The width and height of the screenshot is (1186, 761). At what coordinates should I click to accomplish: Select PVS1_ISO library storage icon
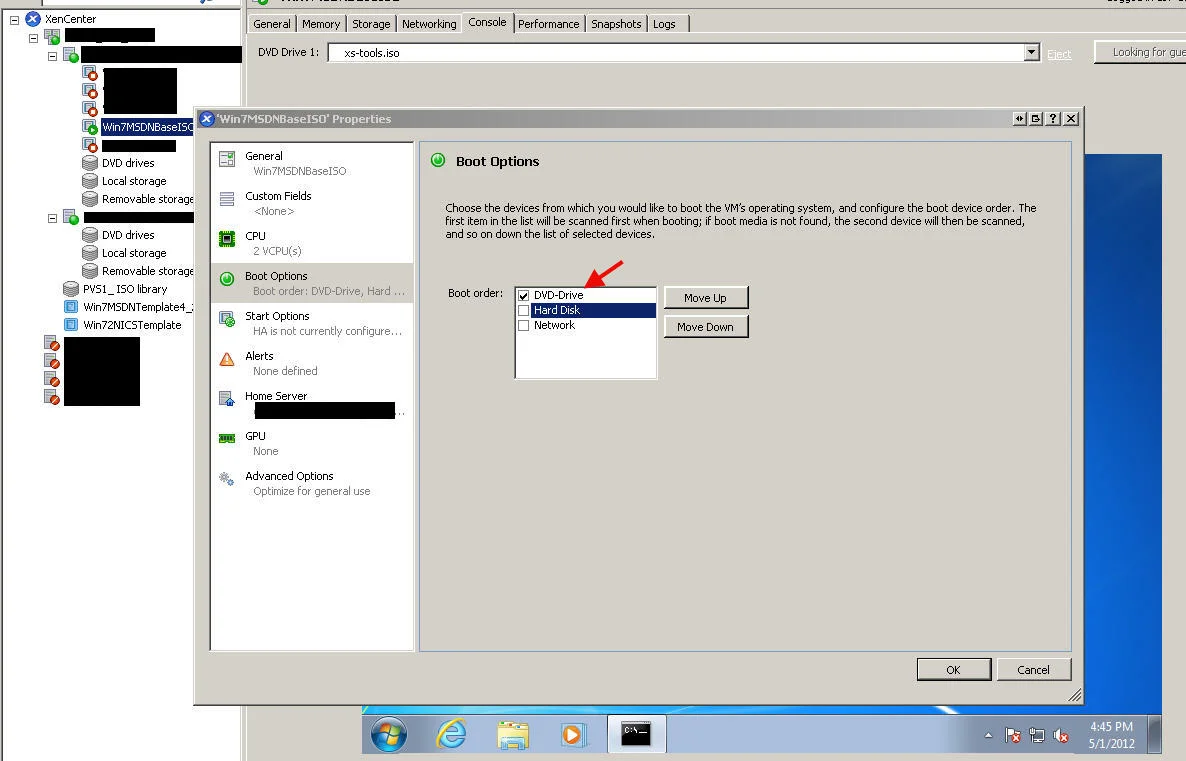tap(70, 289)
